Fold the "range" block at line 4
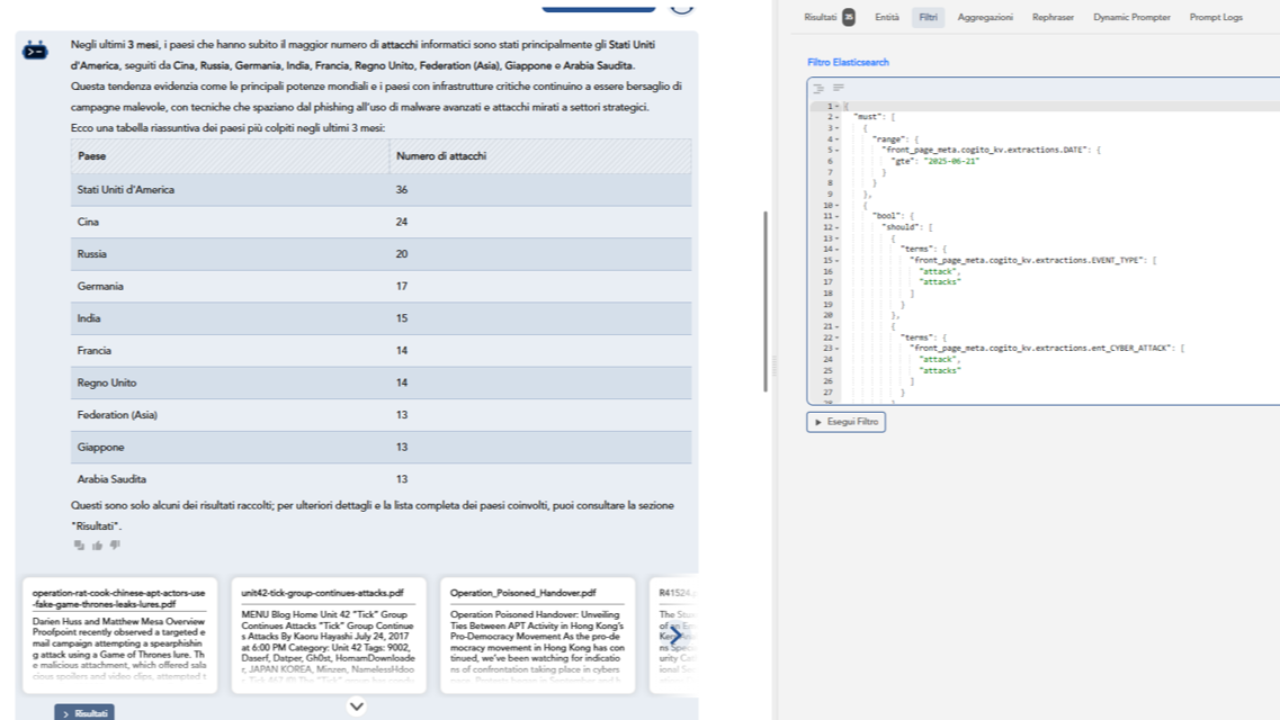 (838, 139)
